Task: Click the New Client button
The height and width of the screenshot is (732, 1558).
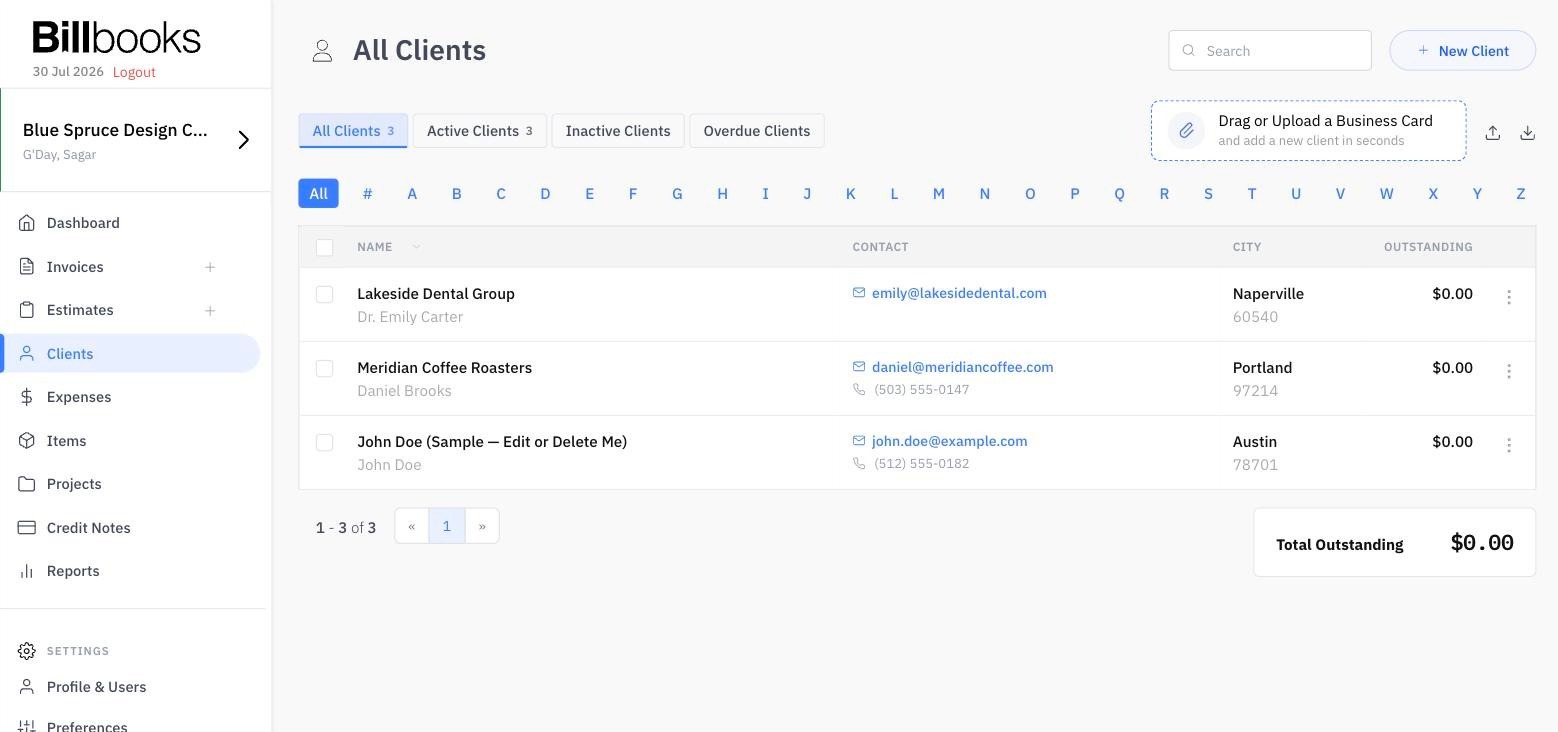Action: 1463,51
